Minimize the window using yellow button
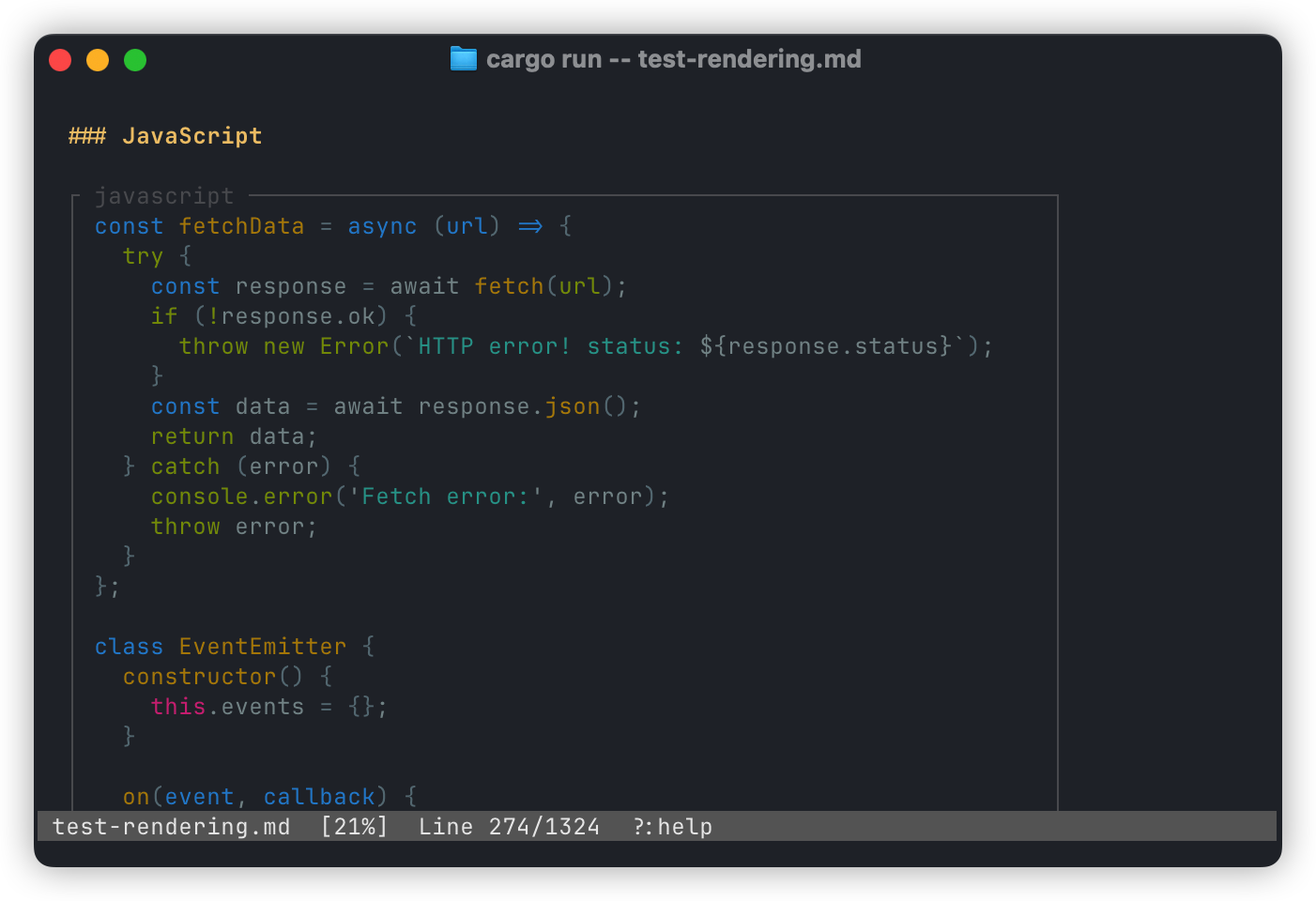1316x901 pixels. coord(98,60)
